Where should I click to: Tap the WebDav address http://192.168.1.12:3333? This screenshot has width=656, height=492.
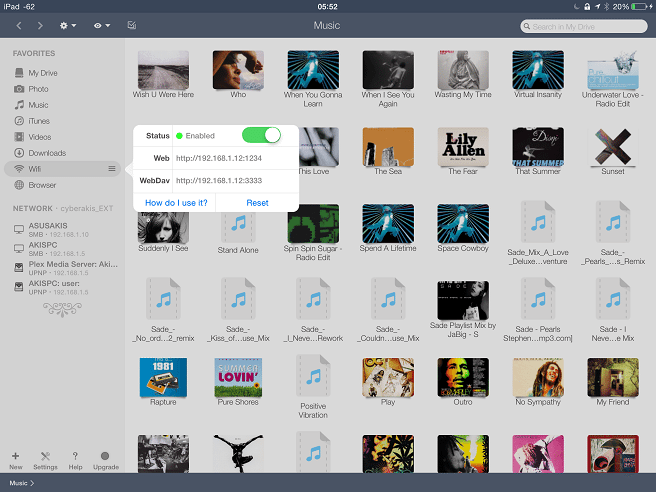[219, 180]
